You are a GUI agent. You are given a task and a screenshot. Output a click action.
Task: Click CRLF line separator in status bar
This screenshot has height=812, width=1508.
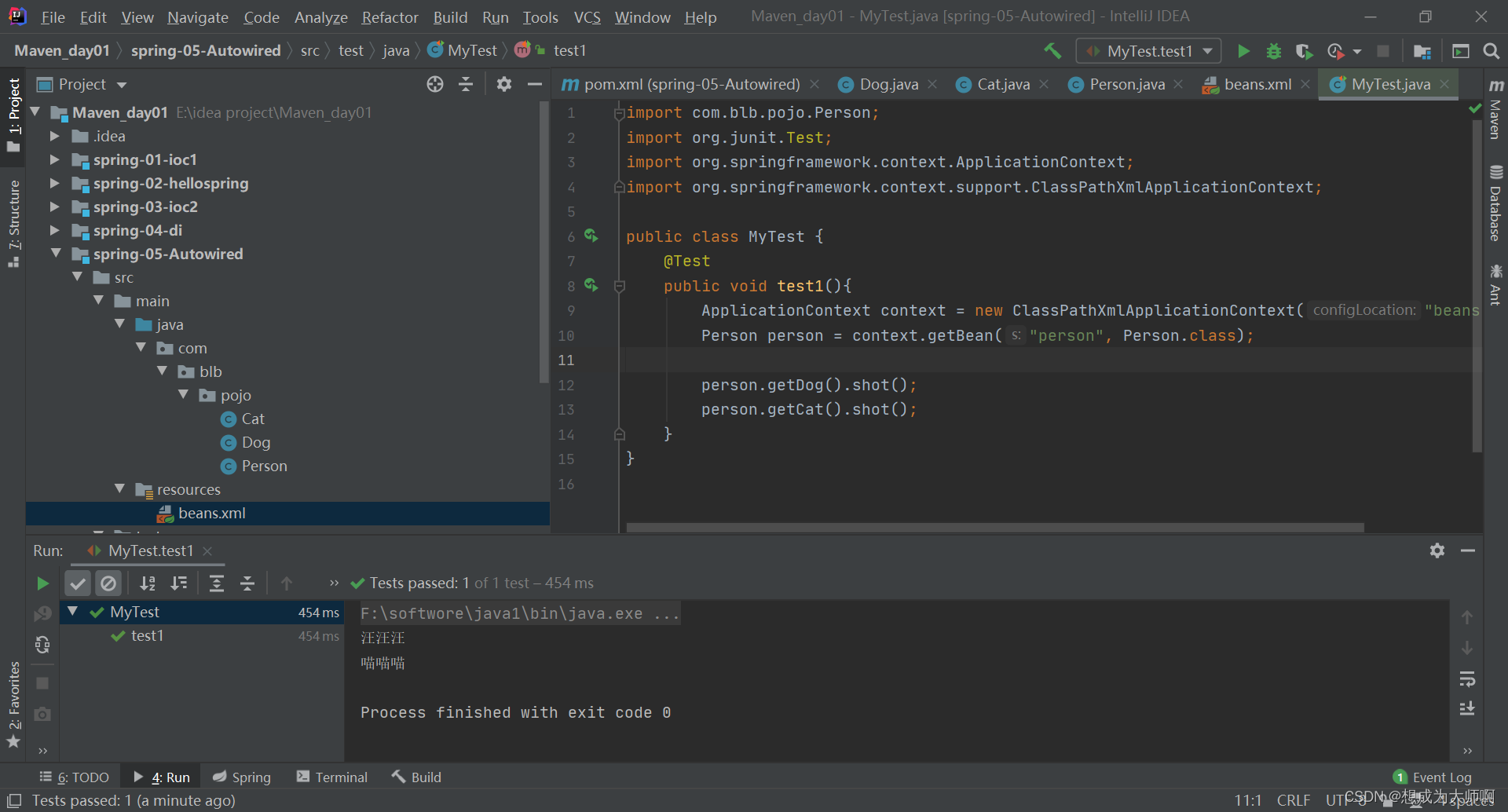[1293, 800]
